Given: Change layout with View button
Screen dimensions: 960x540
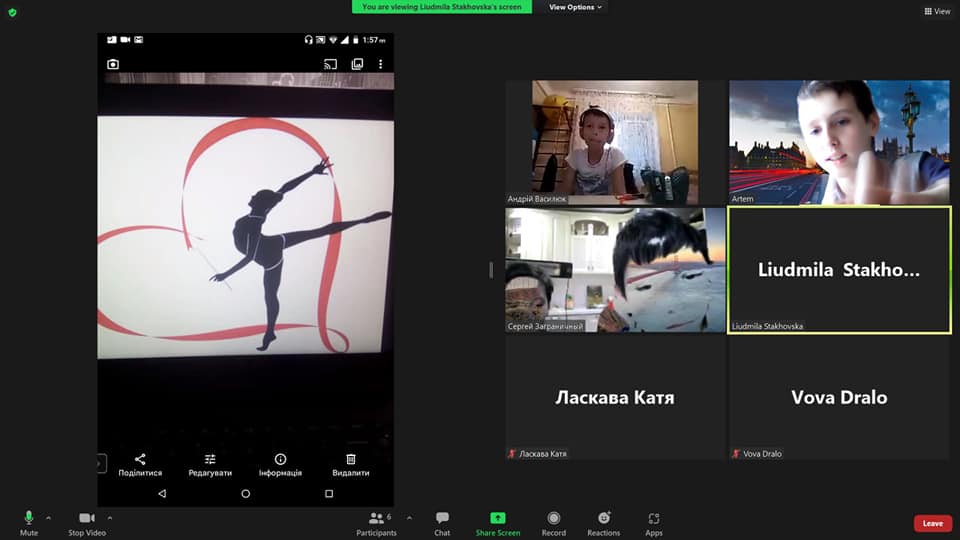Looking at the screenshot, I should [x=937, y=11].
